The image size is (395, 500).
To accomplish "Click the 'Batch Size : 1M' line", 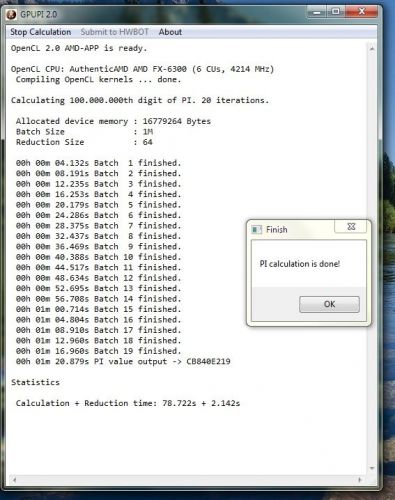I will tap(84, 132).
